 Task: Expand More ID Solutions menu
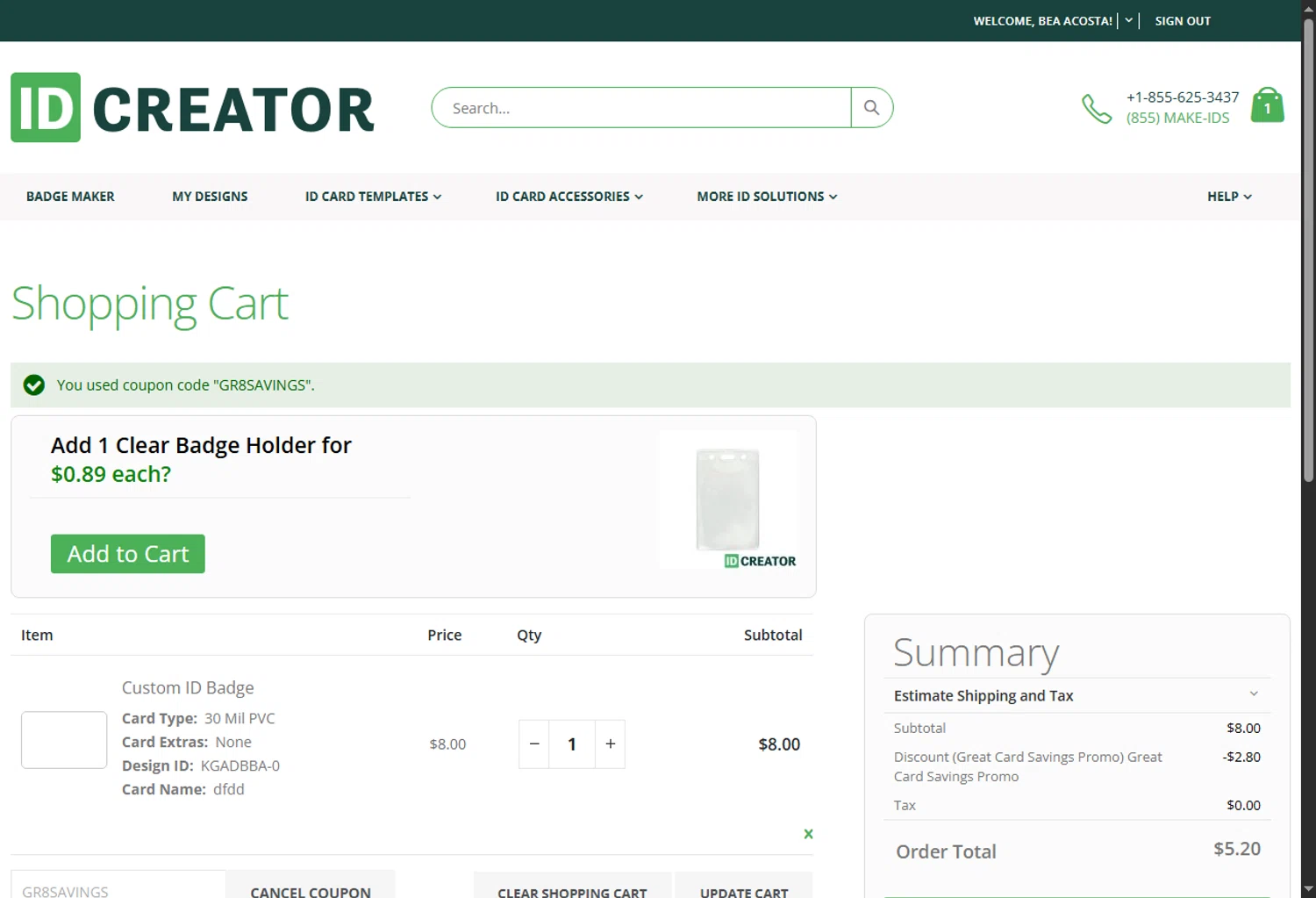(x=767, y=197)
